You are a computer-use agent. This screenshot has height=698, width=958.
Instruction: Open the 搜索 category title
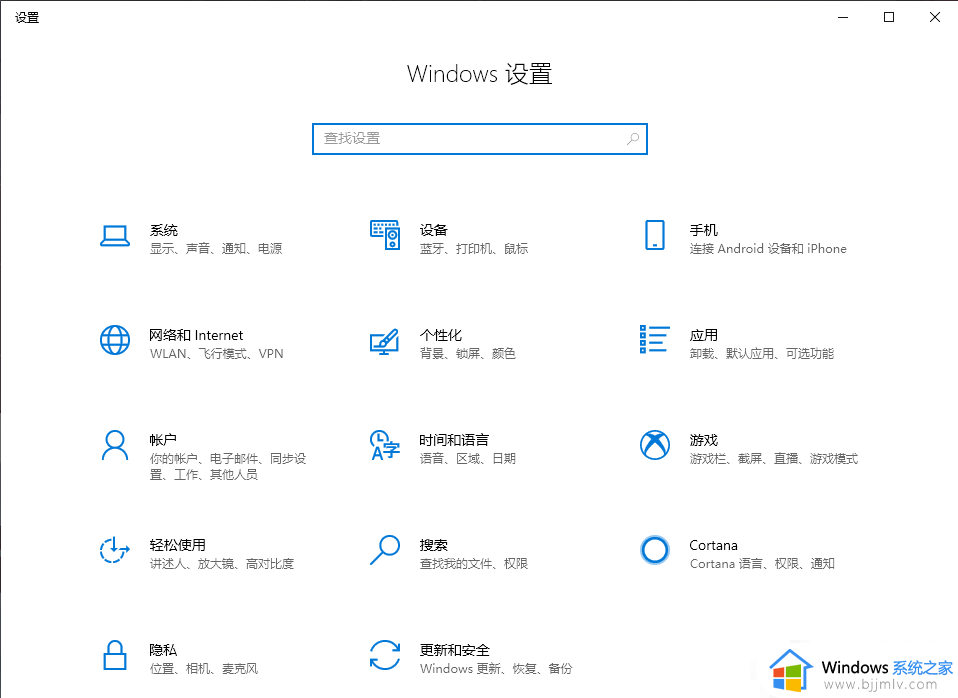434,545
